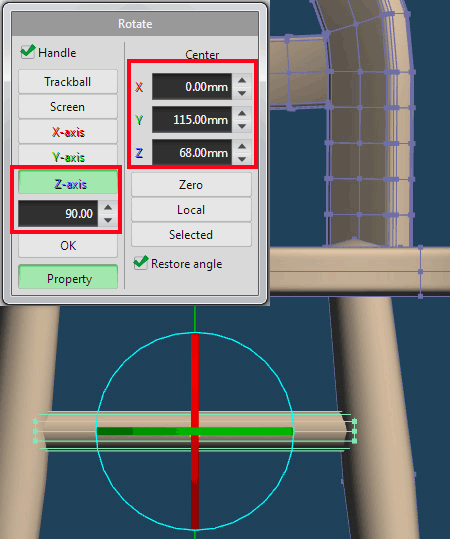Viewport: 450px width, 539px height.
Task: Increase the 90.00 rotation angle with up arrow
Action: pyautogui.click(x=108, y=207)
